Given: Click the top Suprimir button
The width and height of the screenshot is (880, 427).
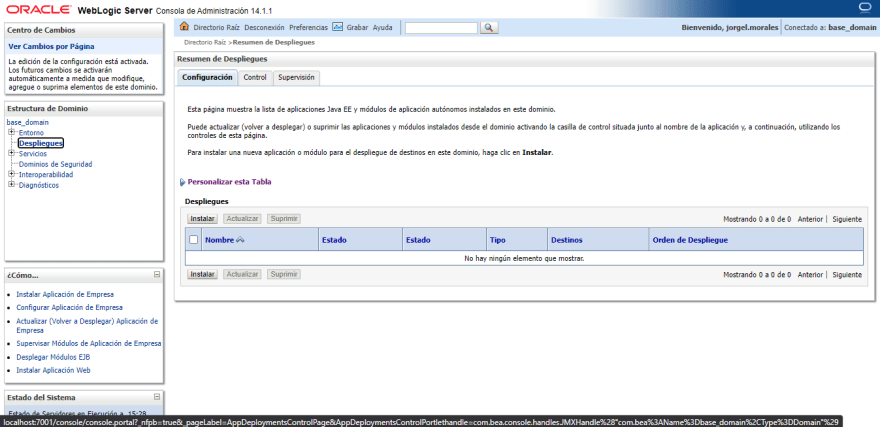Looking at the screenshot, I should coord(284,219).
